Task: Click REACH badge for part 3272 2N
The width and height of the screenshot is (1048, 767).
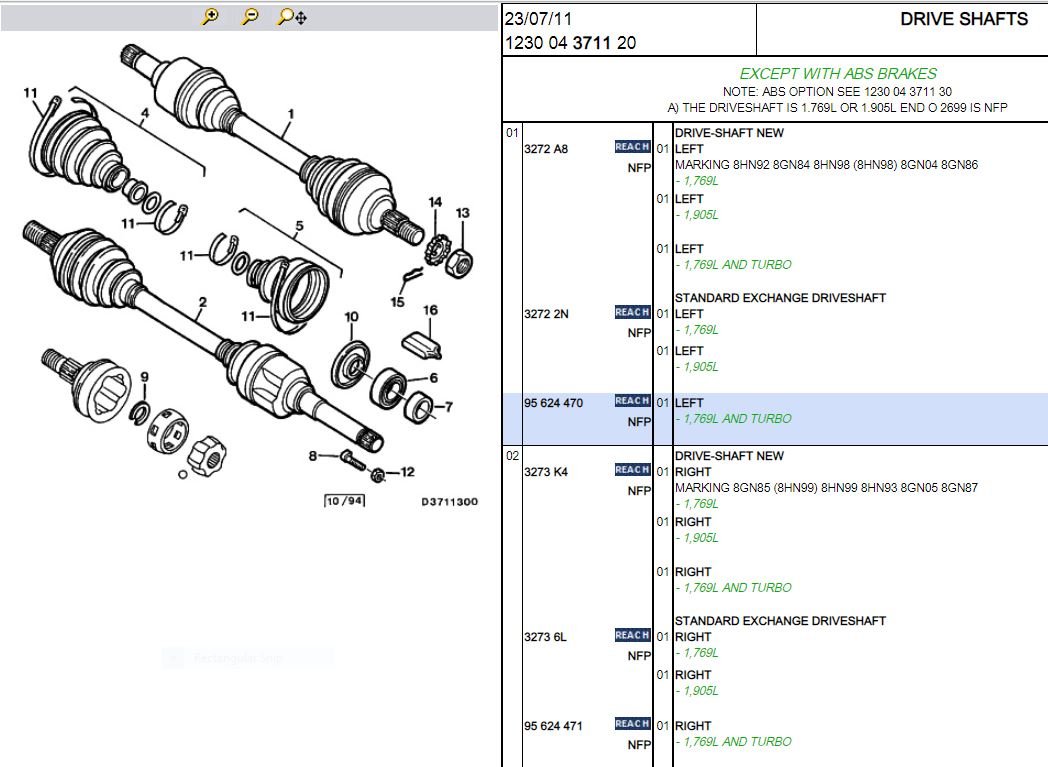Action: [632, 312]
